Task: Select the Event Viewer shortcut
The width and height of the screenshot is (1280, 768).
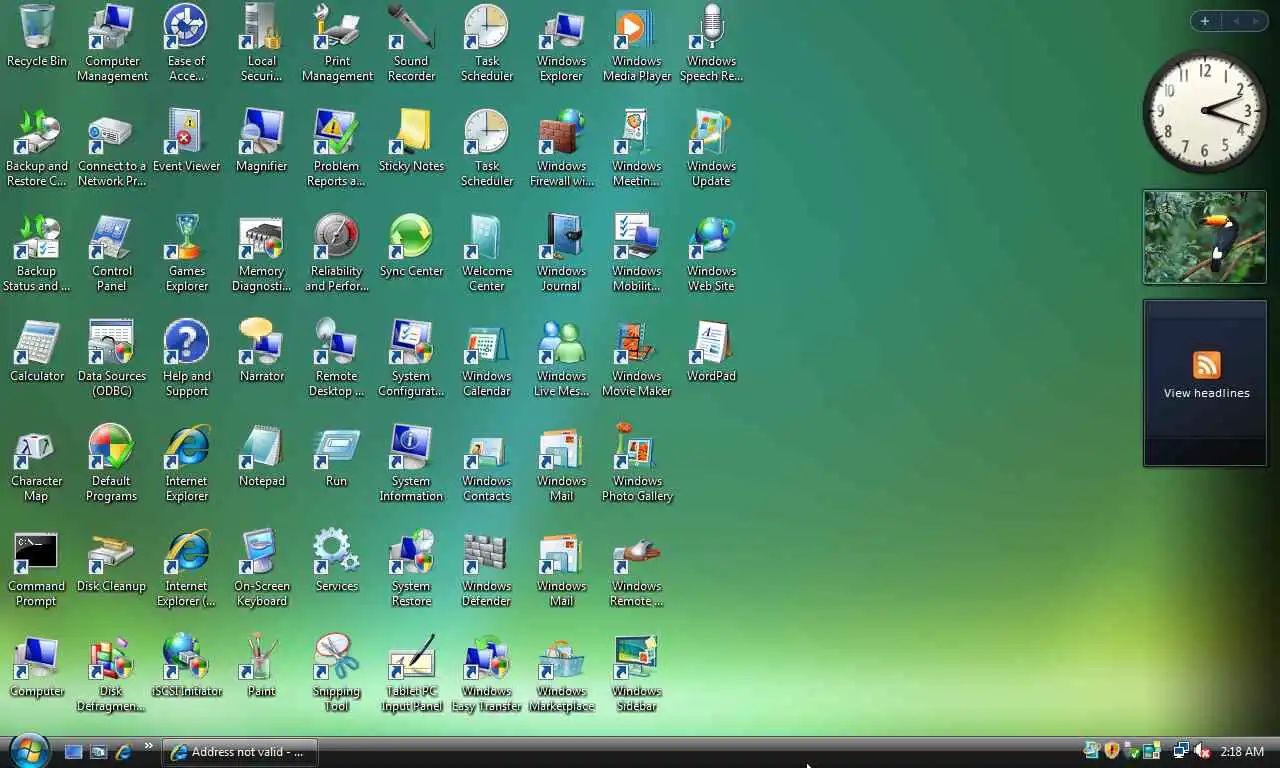Action: (186, 141)
